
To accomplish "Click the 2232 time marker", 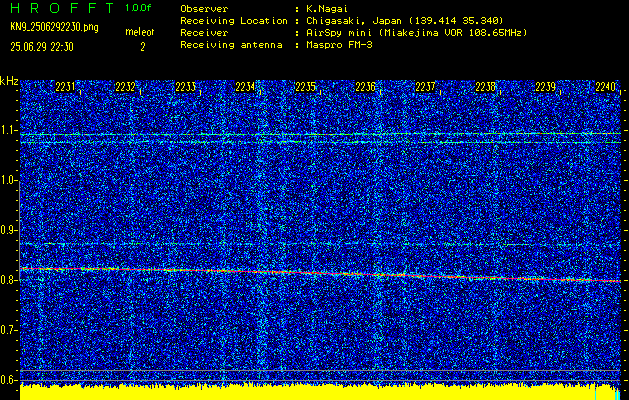I will tap(125, 87).
